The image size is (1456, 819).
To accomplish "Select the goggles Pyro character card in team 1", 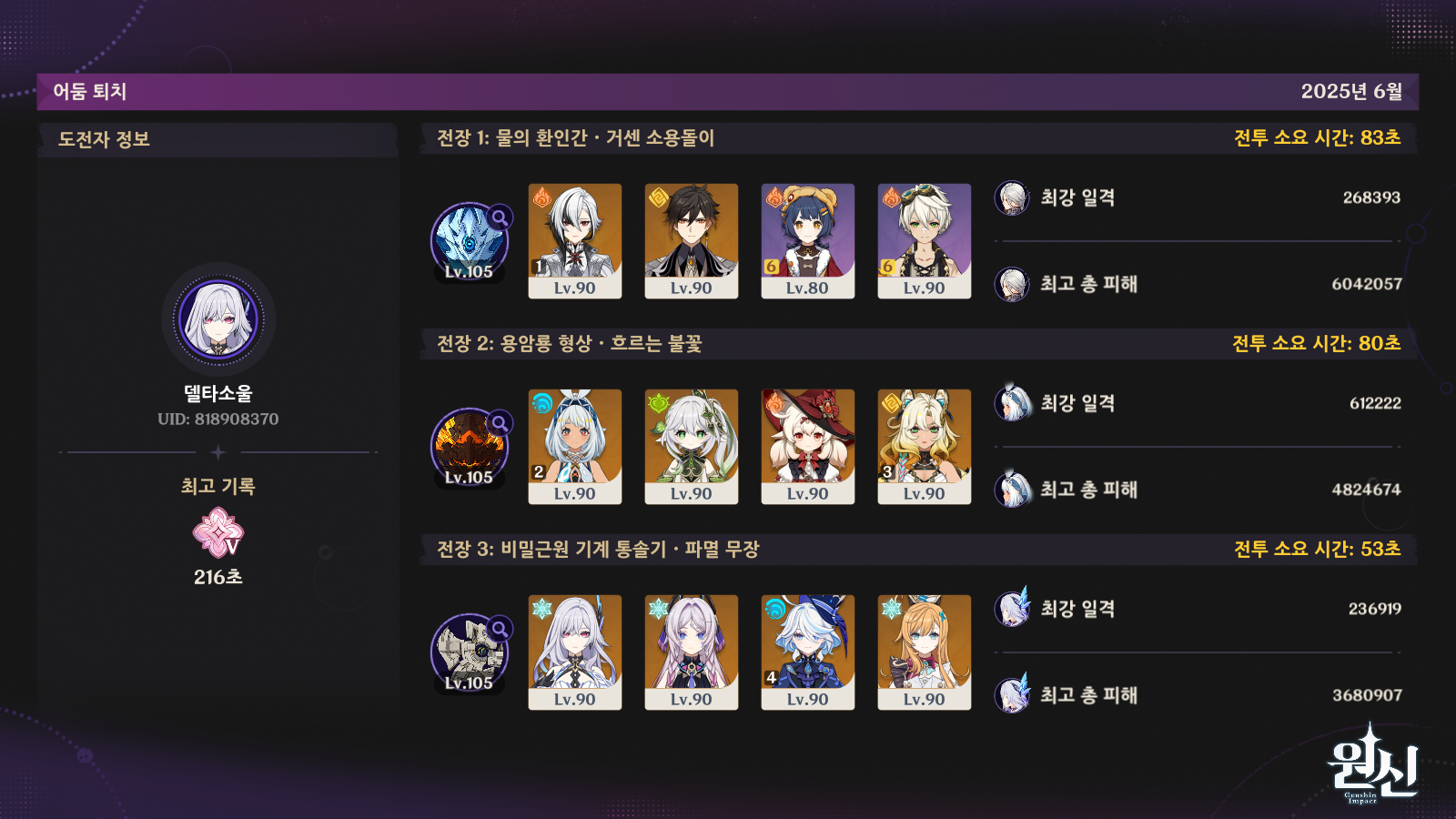I will 925,241.
